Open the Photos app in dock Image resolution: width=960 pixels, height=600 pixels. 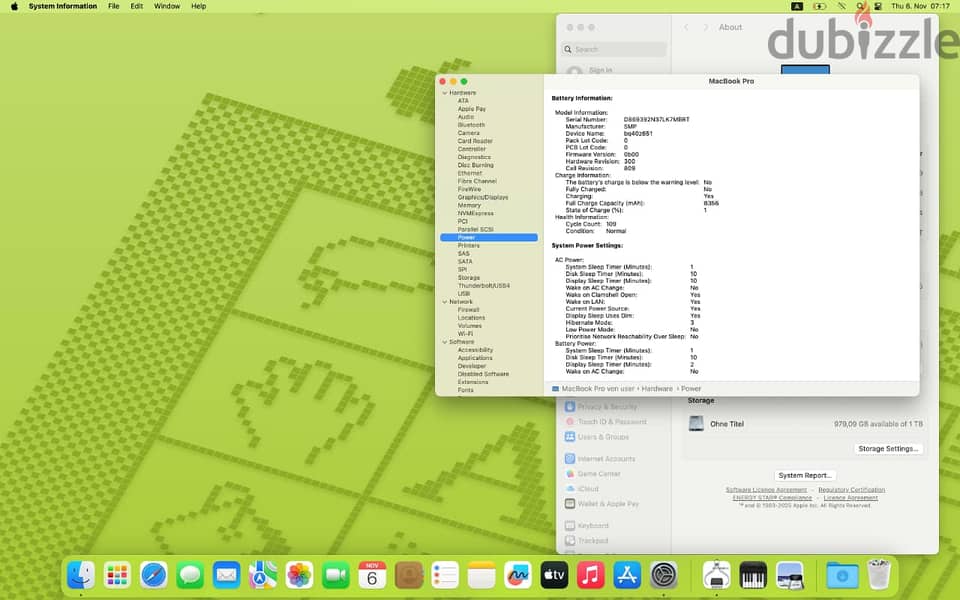coord(299,575)
